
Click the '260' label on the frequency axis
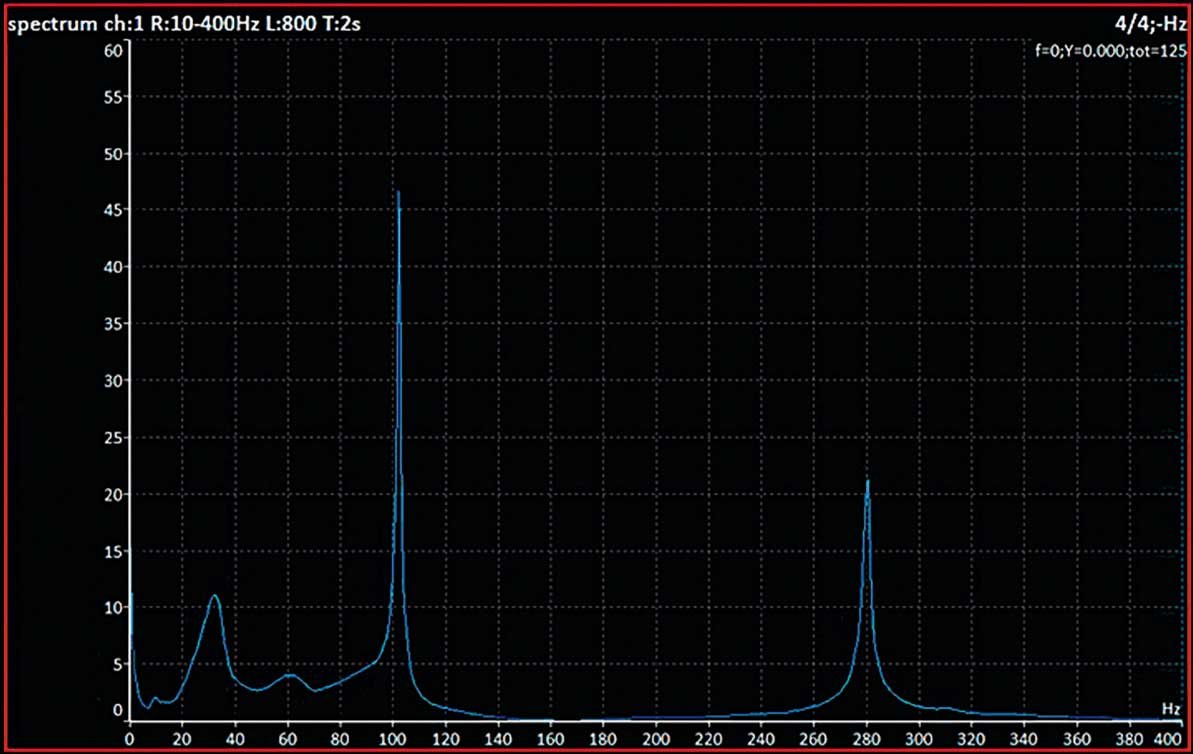(813, 739)
